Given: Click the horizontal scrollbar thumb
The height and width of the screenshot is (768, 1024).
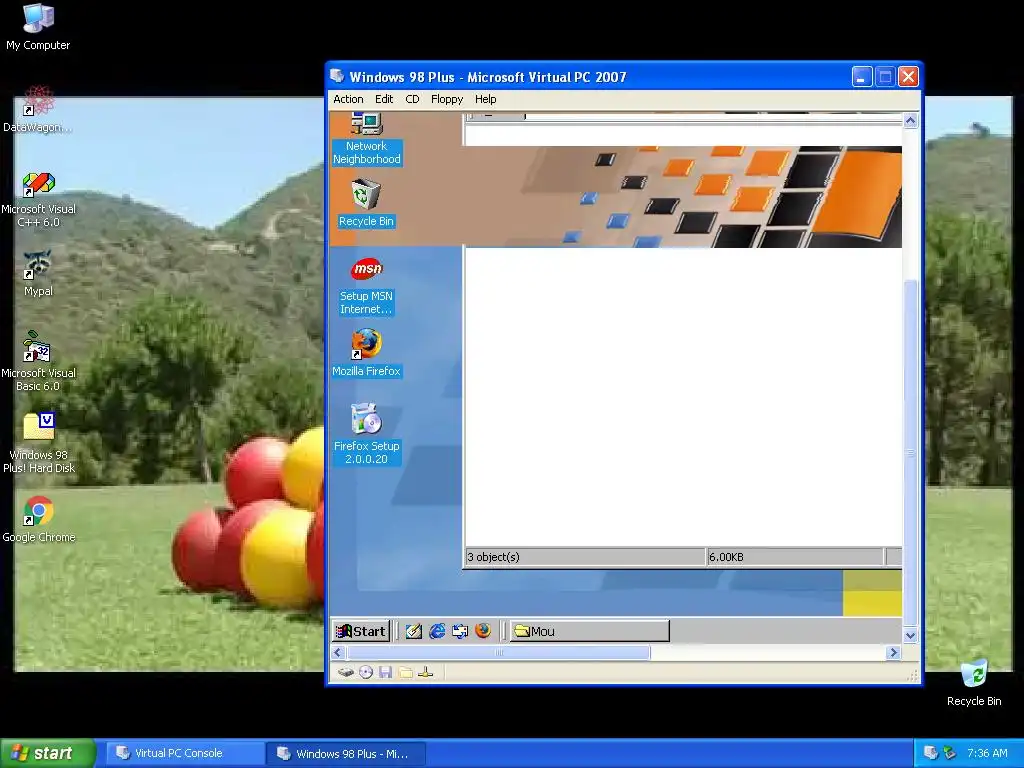Looking at the screenshot, I should pos(498,652).
